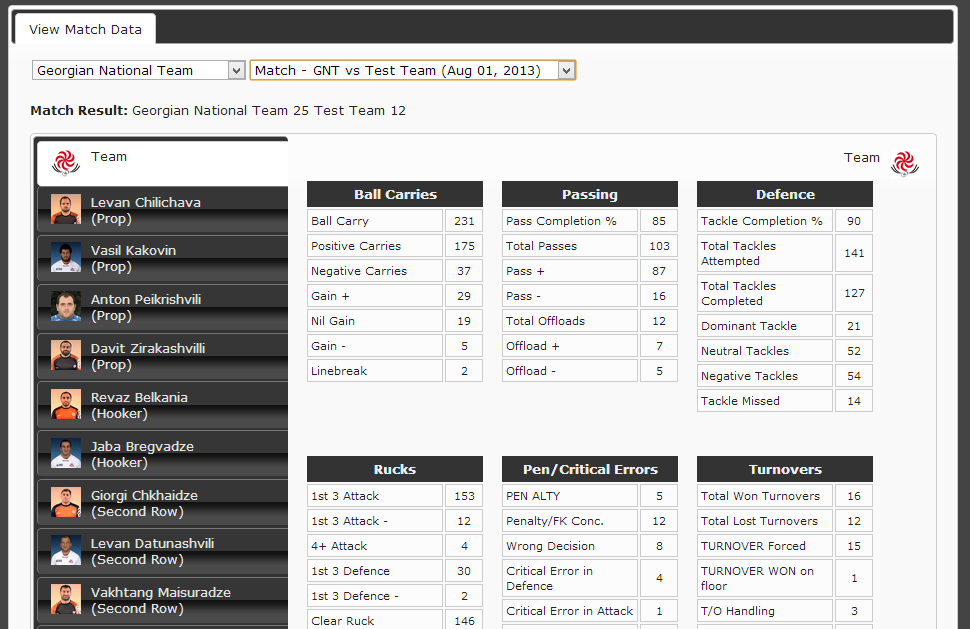Click the Critical Error in Attack label
Image resolution: width=970 pixels, height=629 pixels.
point(569,611)
